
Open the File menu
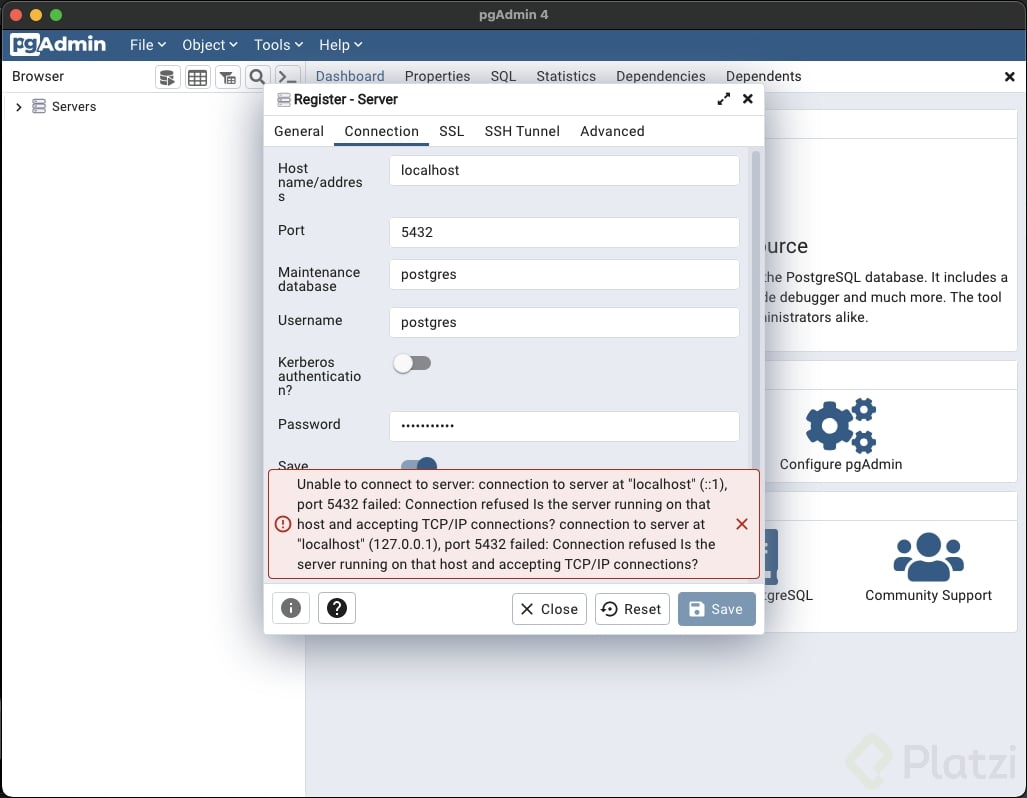tap(147, 45)
